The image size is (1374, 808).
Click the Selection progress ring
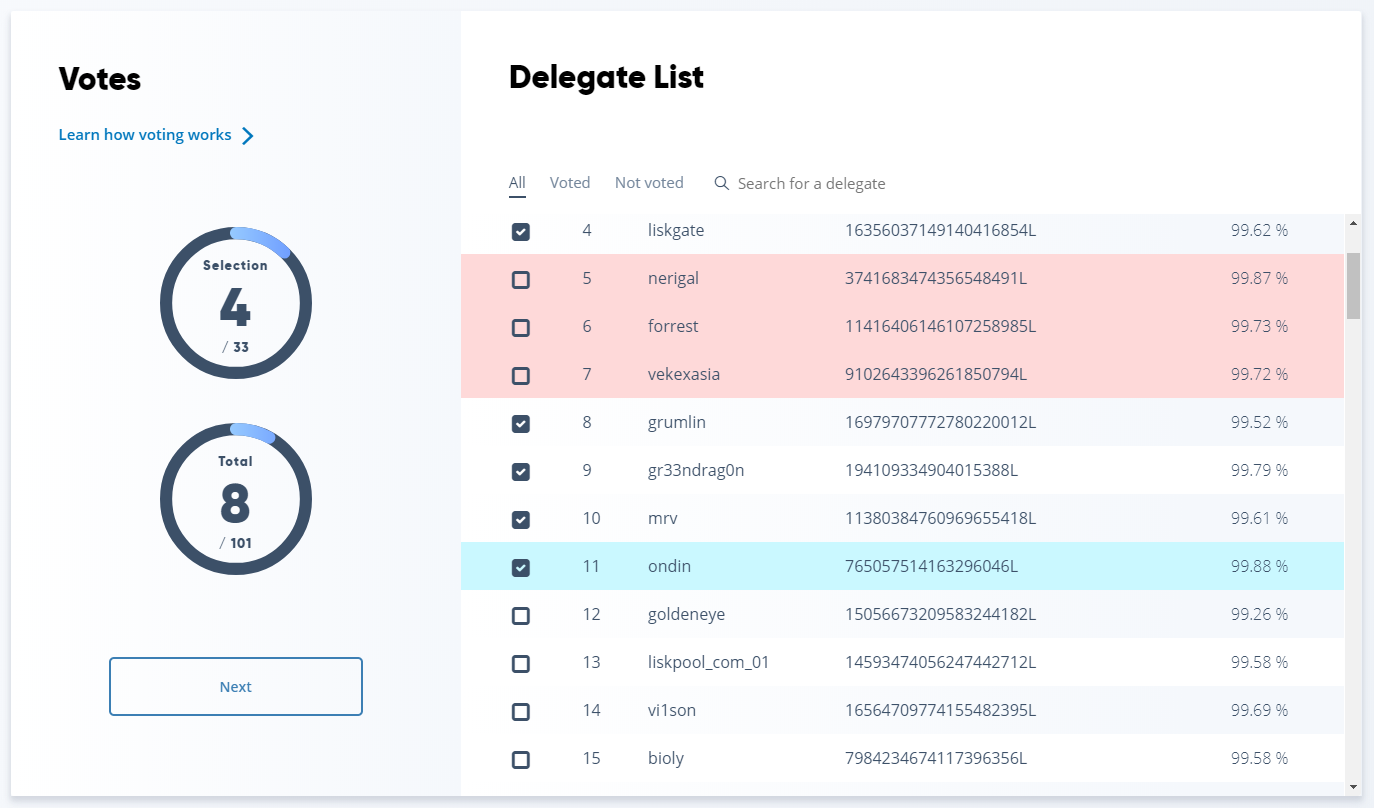click(x=236, y=303)
